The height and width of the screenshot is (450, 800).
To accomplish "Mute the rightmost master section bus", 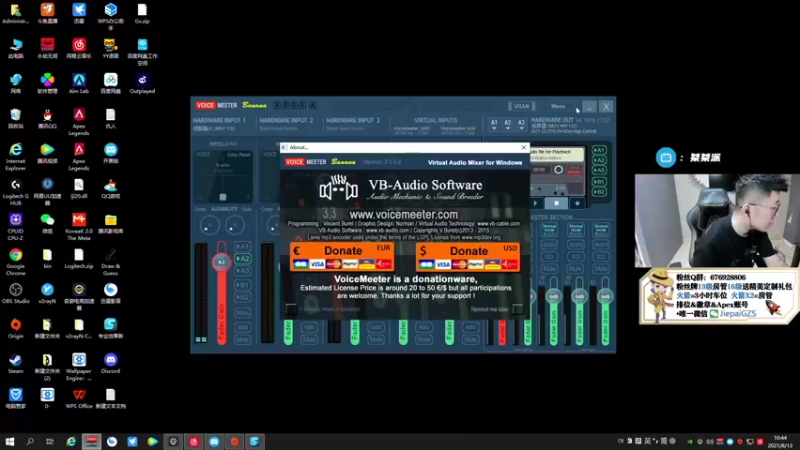I will coord(601,268).
